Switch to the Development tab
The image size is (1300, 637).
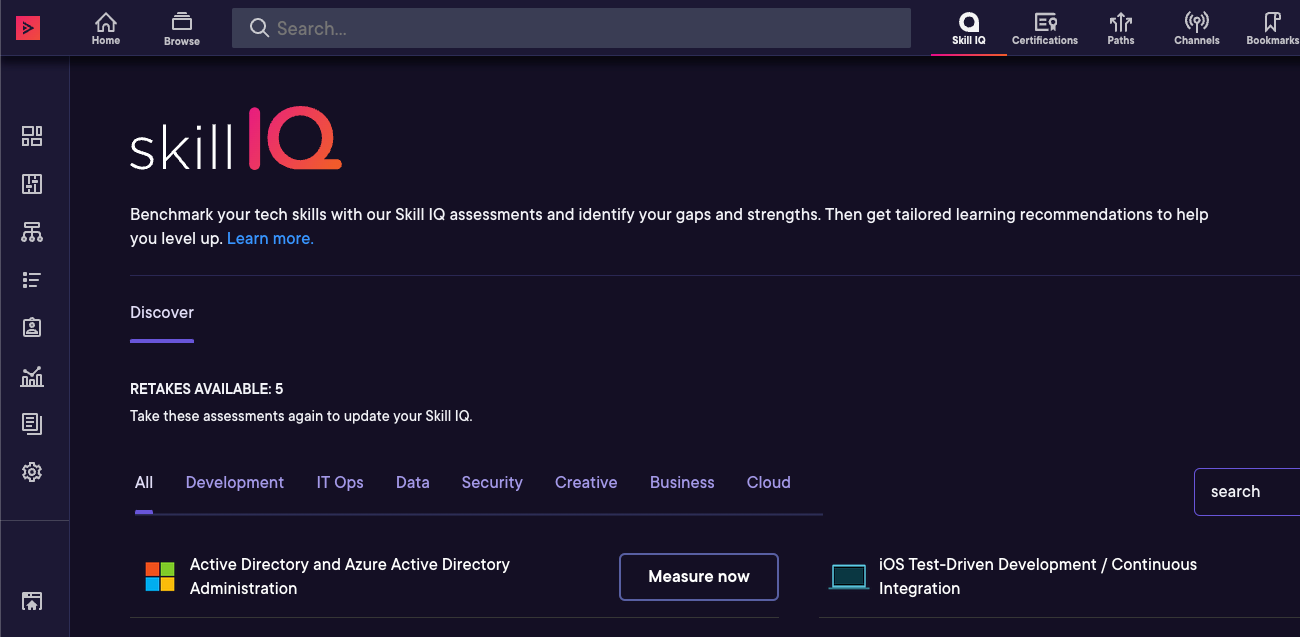[x=235, y=482]
